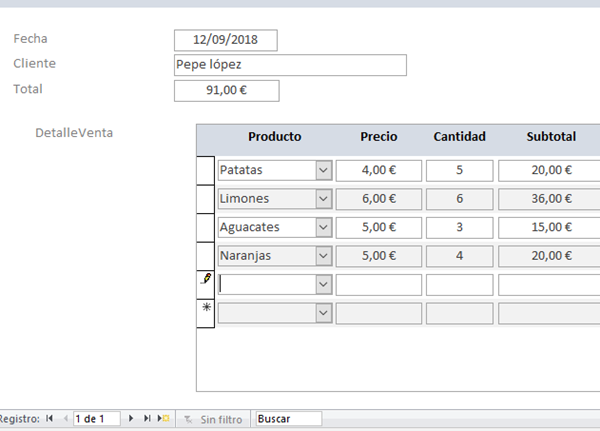Click the Cliente label
The width and height of the screenshot is (600, 431).
(34, 64)
